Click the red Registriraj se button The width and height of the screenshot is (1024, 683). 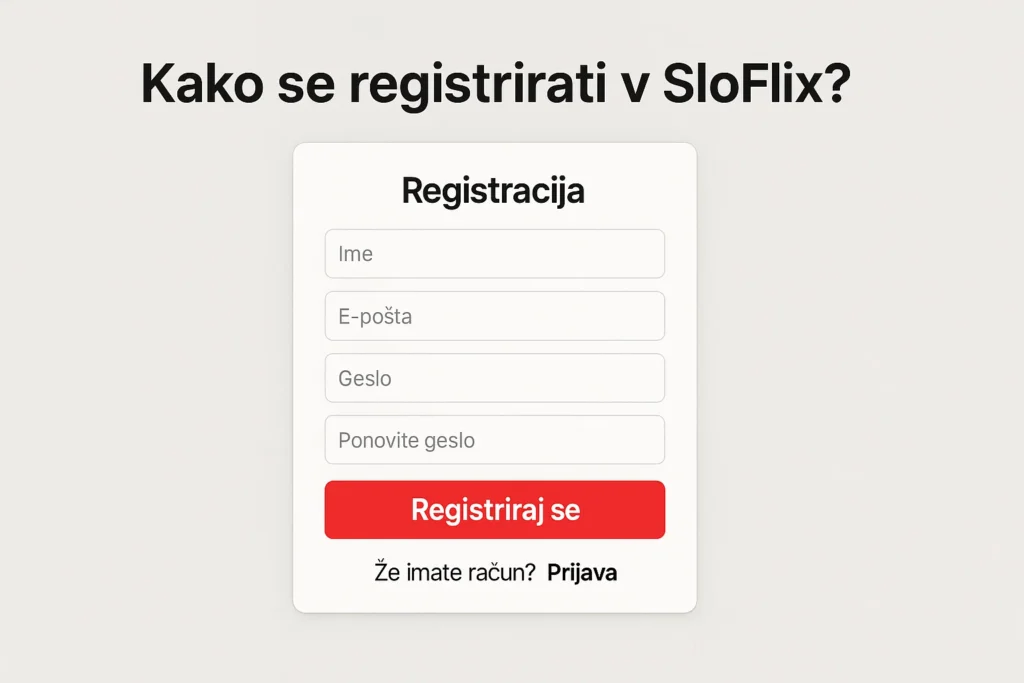click(495, 510)
